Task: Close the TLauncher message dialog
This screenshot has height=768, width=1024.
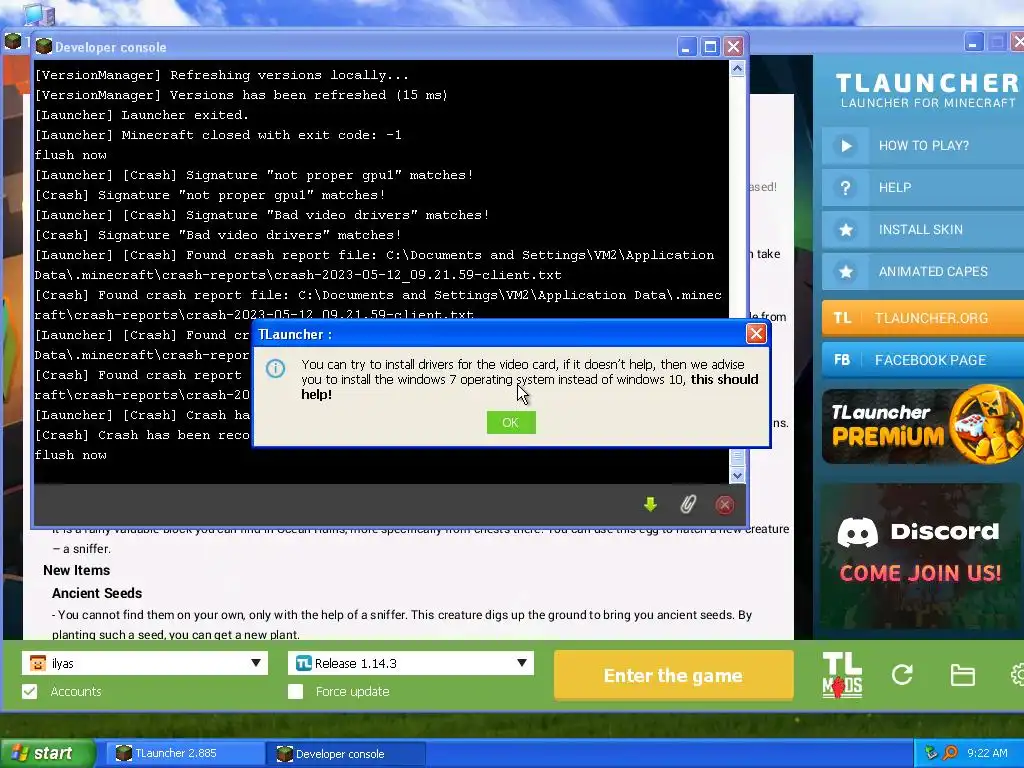Action: tap(756, 334)
